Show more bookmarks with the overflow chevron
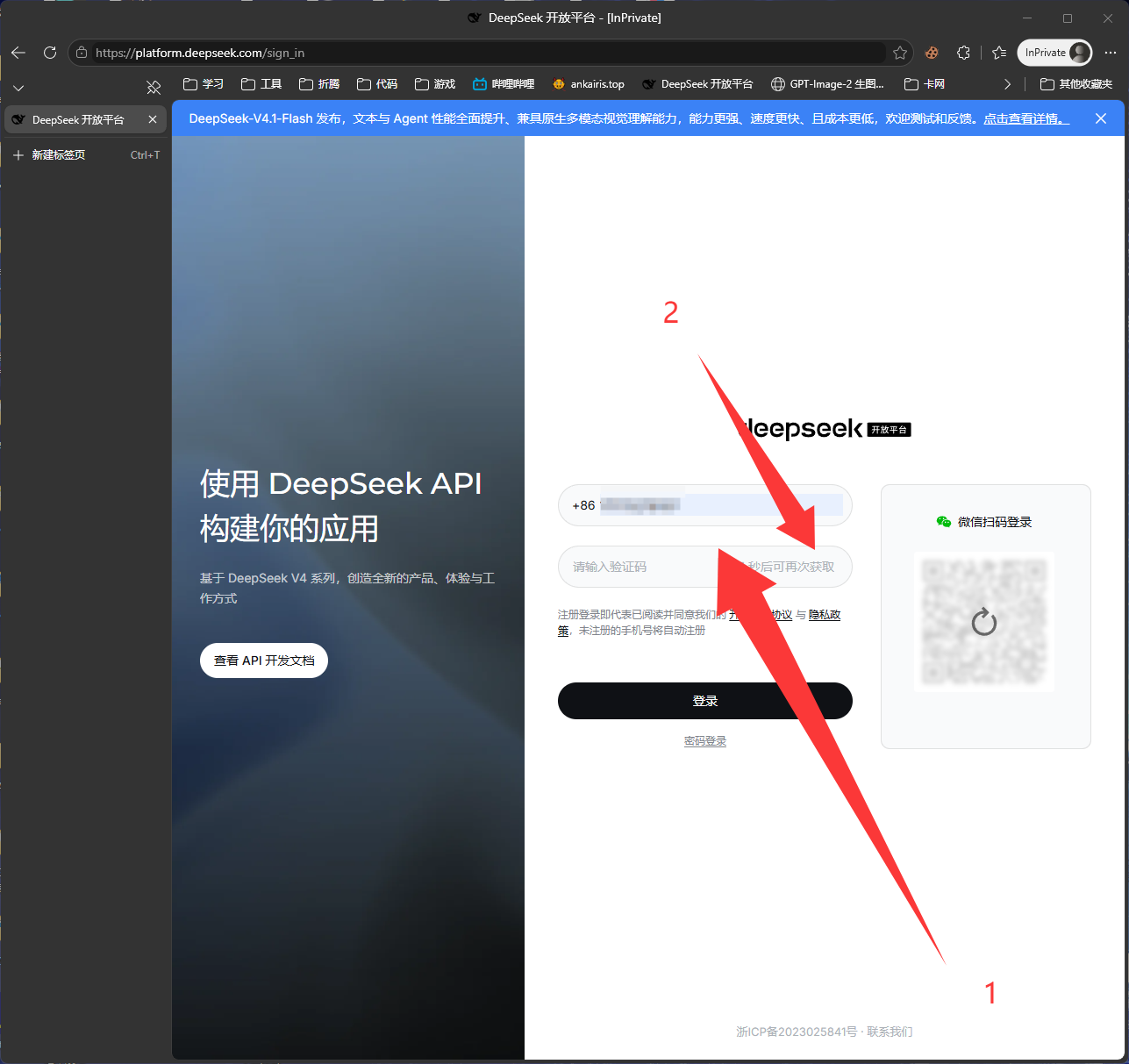Viewport: 1129px width, 1064px height. tap(1007, 84)
